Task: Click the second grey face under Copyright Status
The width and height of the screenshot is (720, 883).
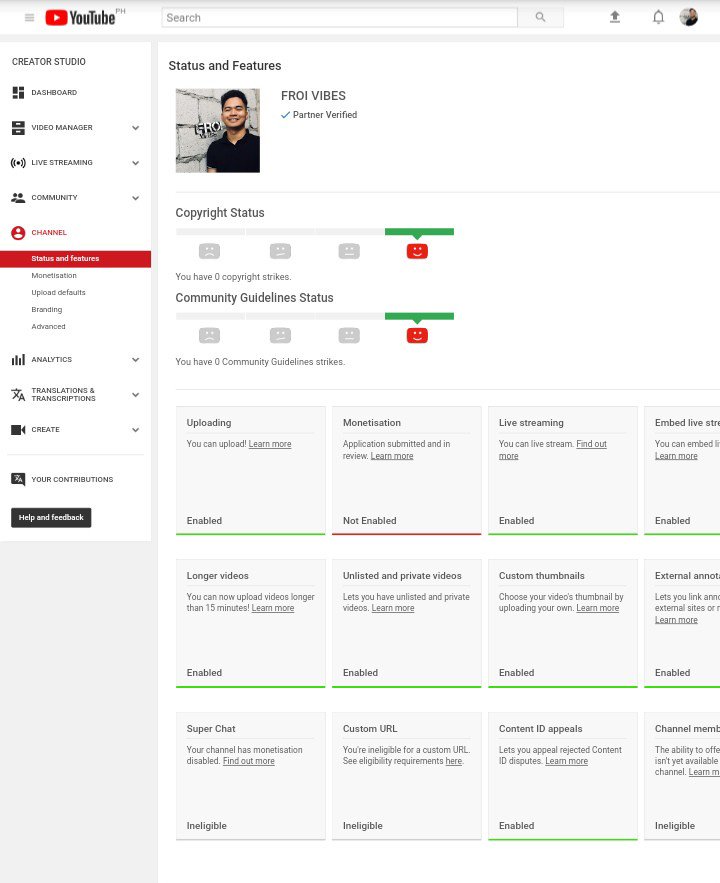Action: tap(280, 251)
